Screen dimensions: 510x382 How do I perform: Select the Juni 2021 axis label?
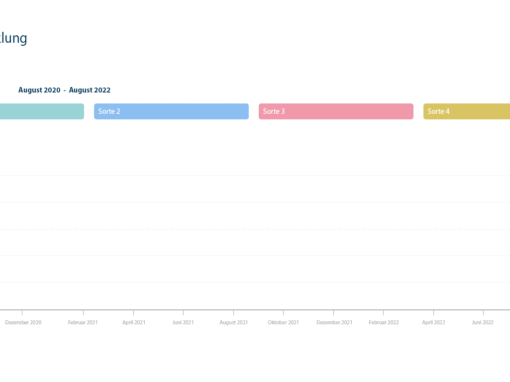click(183, 322)
